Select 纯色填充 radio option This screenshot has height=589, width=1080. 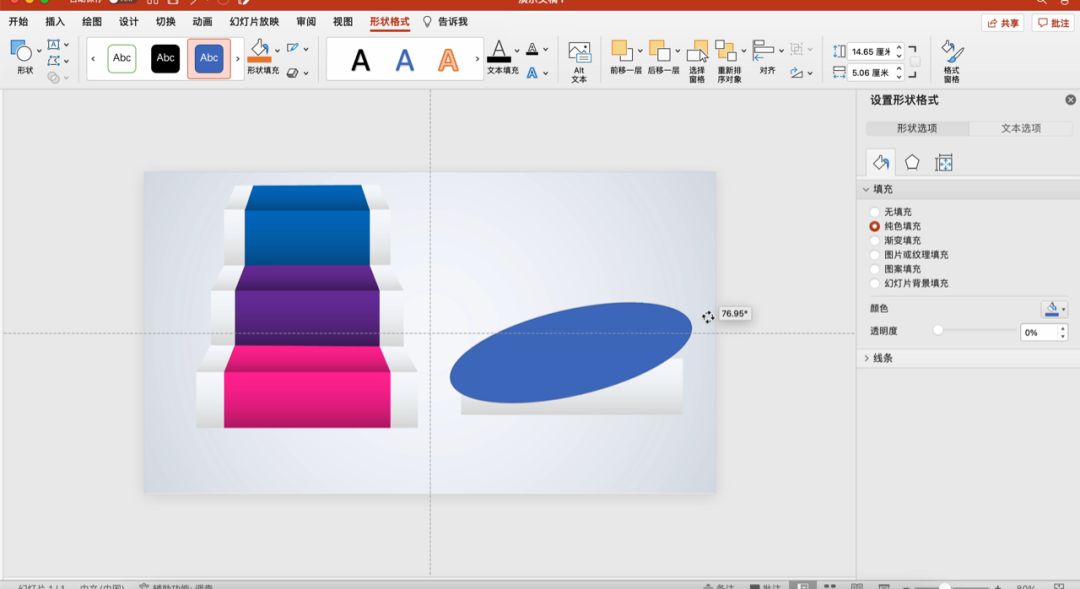(875, 226)
